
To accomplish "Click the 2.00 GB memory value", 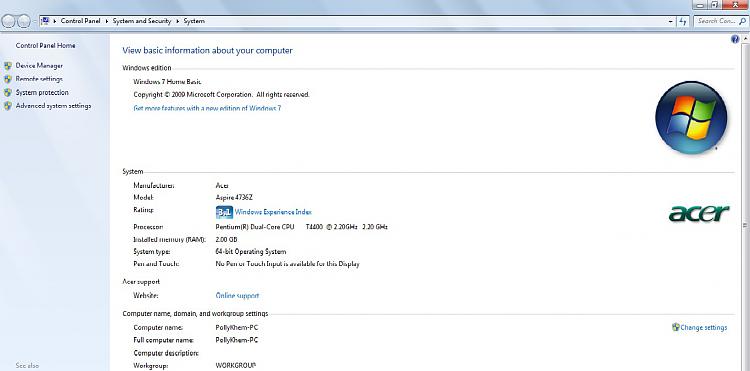I will (226, 239).
